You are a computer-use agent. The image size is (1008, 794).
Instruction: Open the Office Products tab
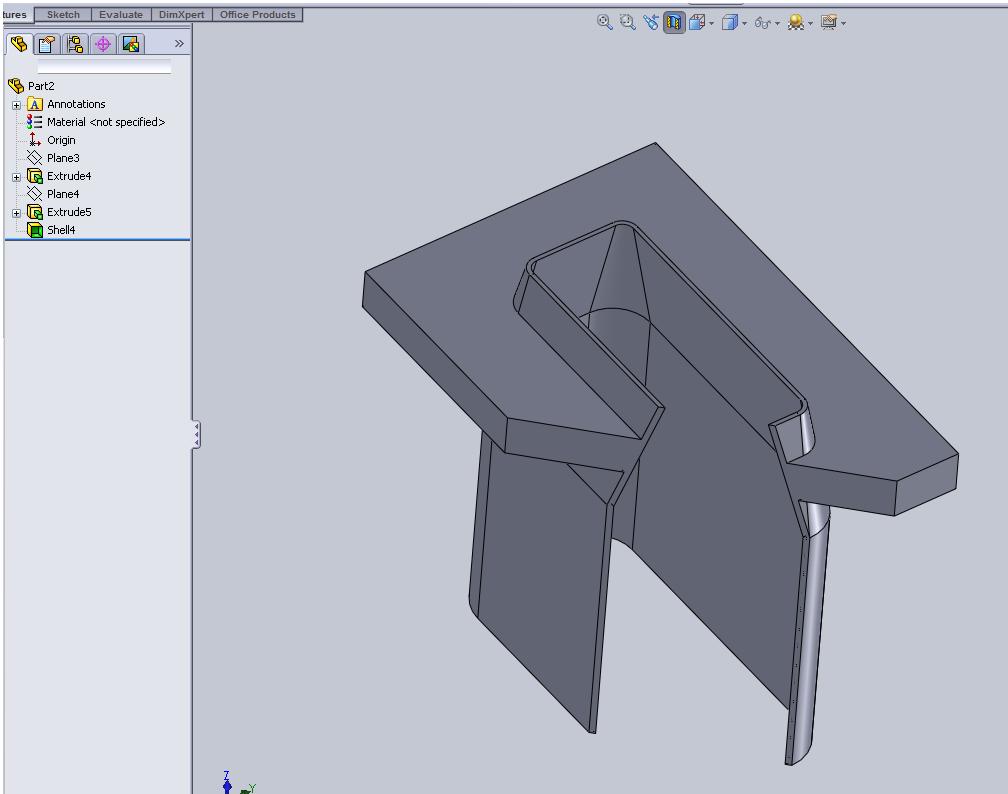tap(258, 14)
